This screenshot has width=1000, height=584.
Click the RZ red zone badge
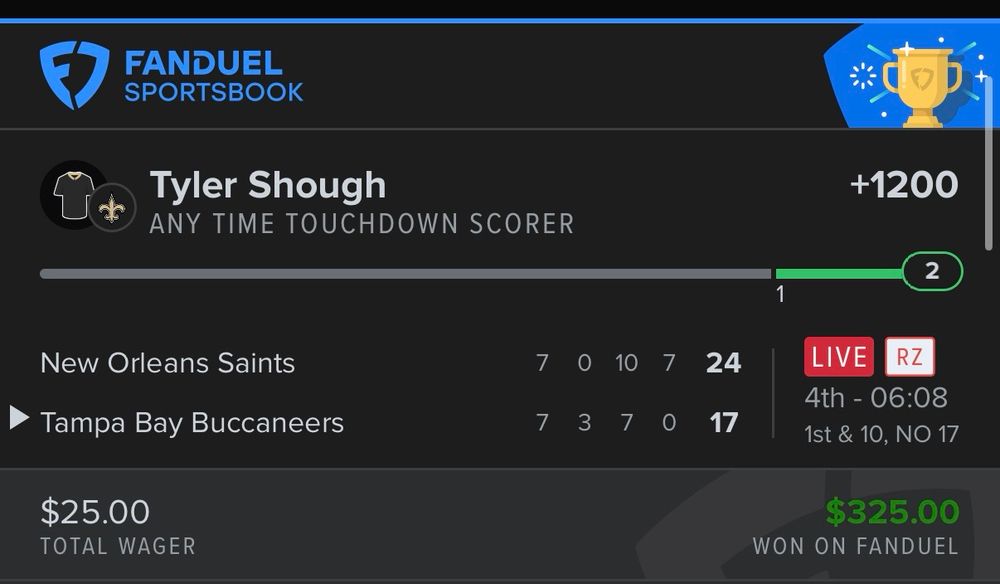(908, 357)
